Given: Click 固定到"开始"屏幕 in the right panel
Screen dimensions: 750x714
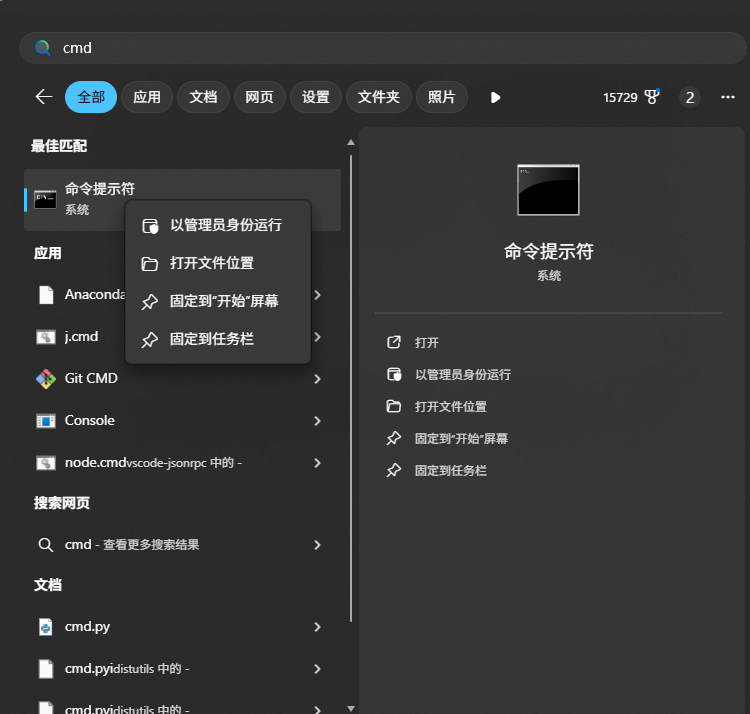Looking at the screenshot, I should pyautogui.click(x=461, y=439).
